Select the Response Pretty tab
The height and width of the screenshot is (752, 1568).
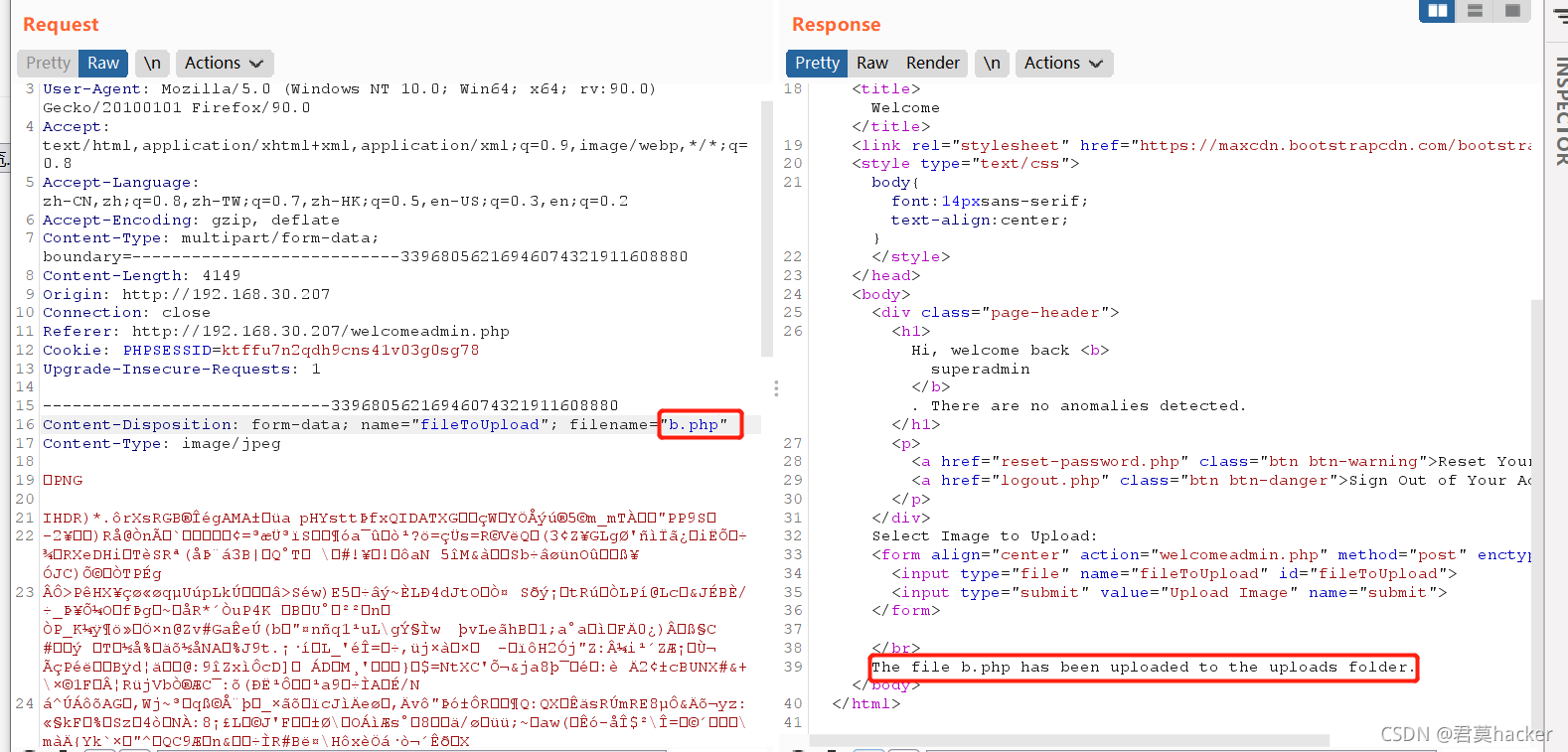click(x=817, y=64)
